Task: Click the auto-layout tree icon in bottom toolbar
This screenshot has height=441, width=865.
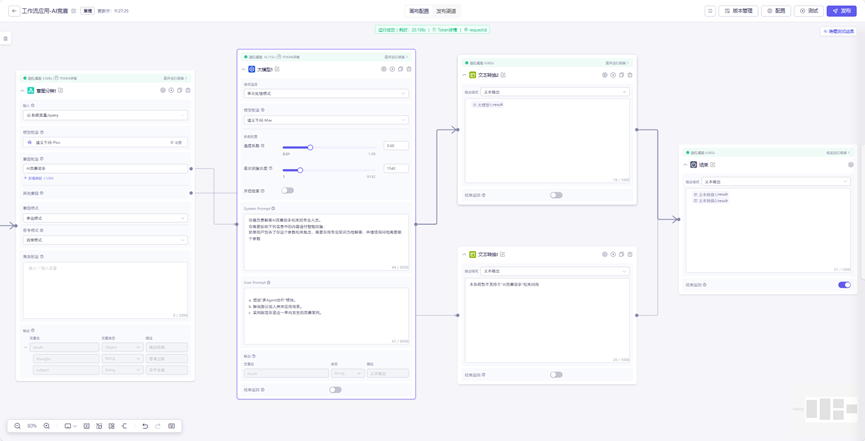Action: [124, 426]
